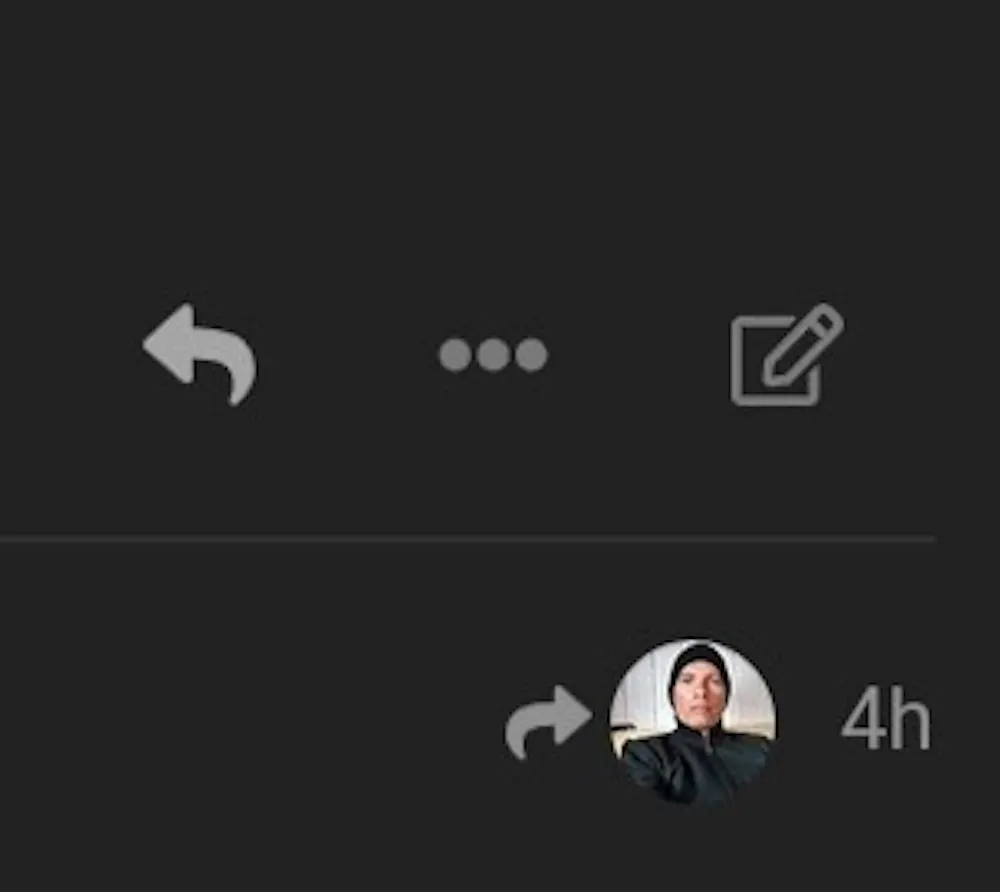Viewport: 1000px width, 892px height.
Task: Click the edit note icon at right
Action: (x=787, y=355)
